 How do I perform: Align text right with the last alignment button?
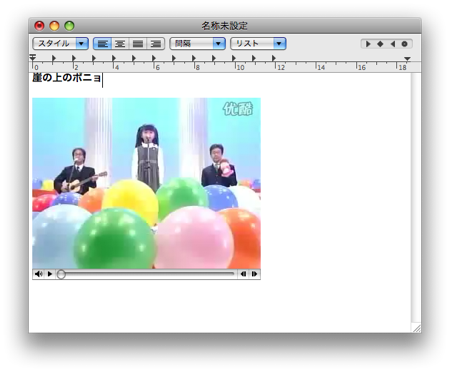pos(156,44)
